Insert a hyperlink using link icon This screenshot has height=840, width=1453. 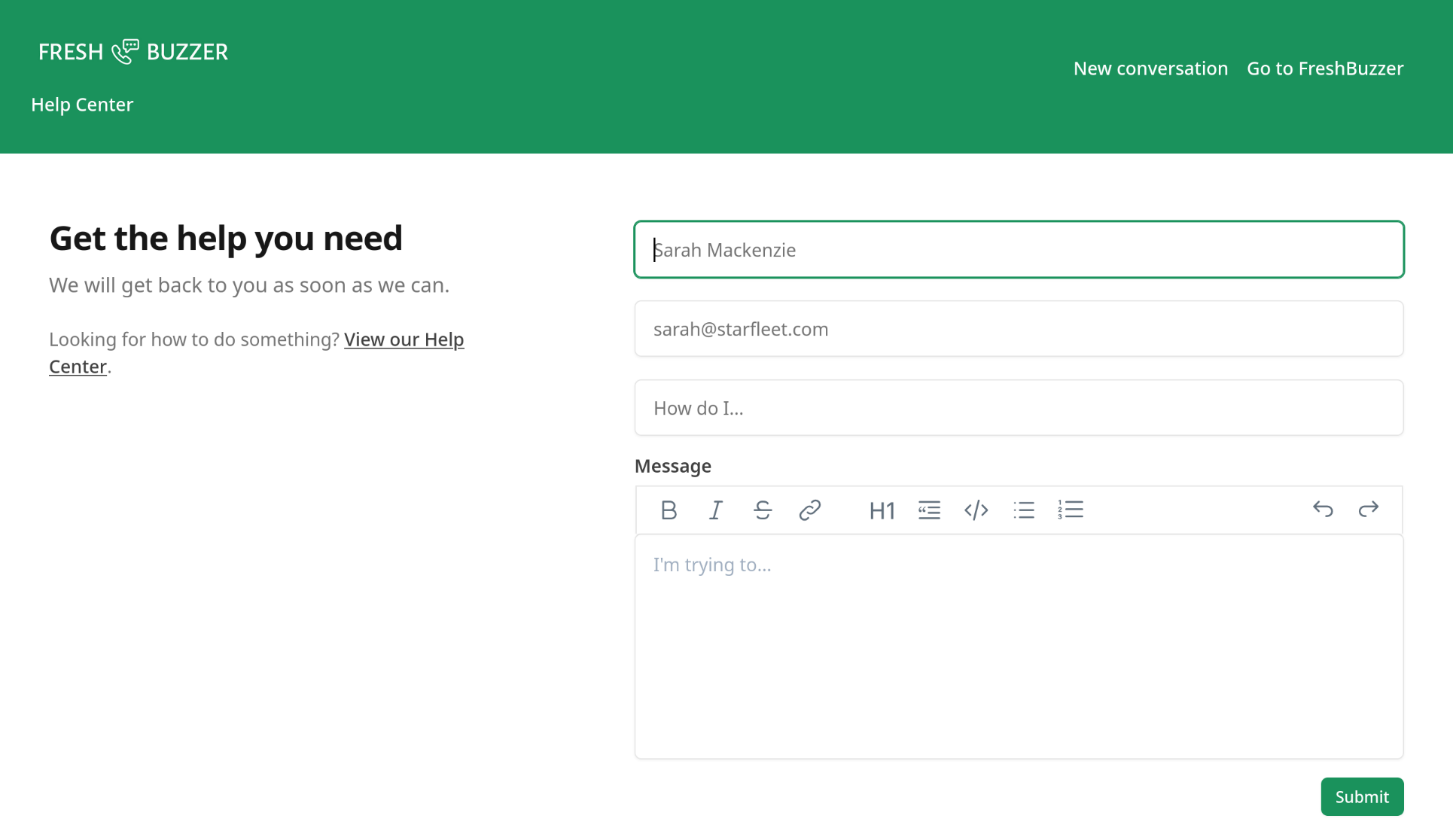809,510
